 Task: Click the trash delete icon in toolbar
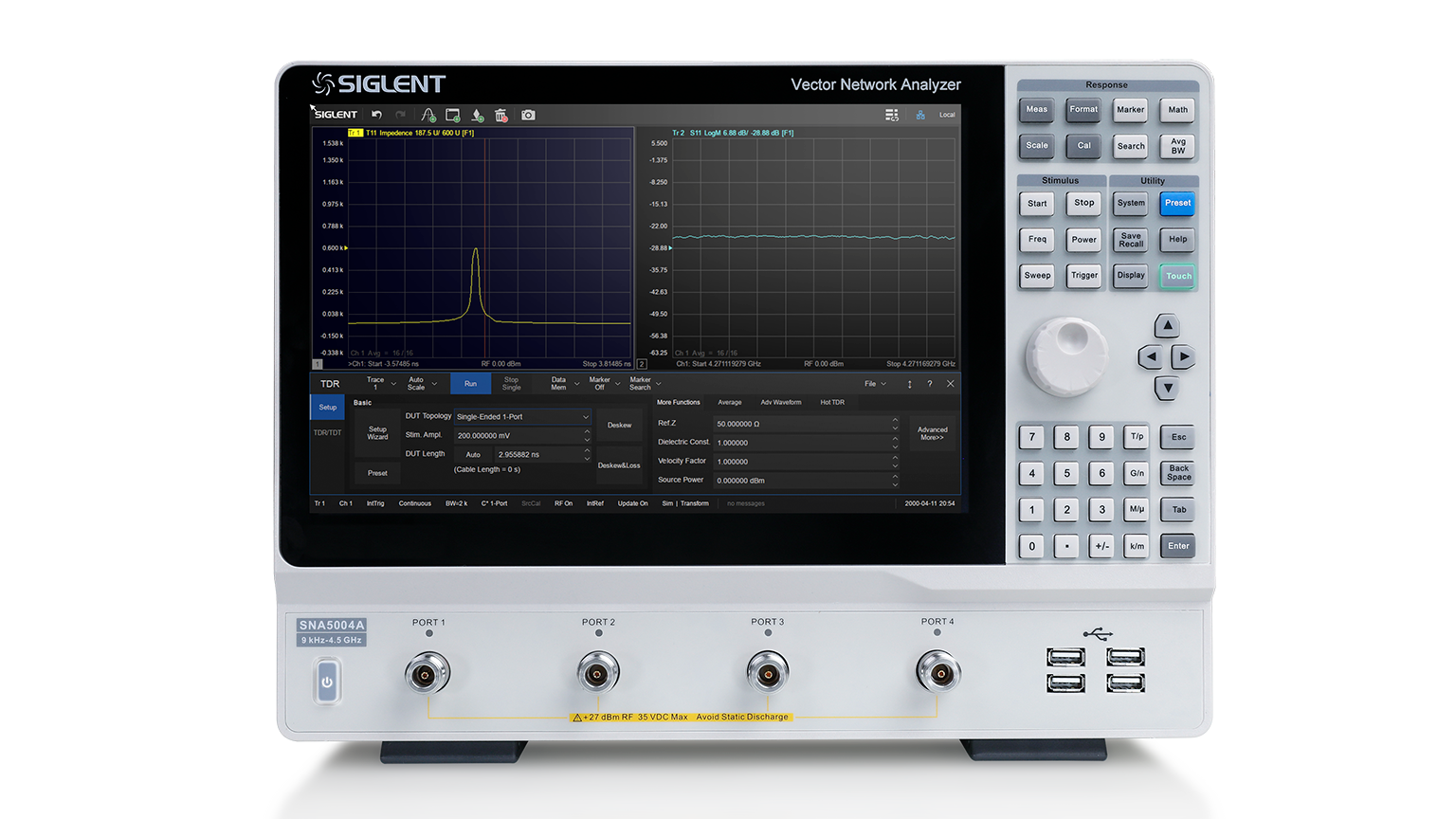click(501, 115)
